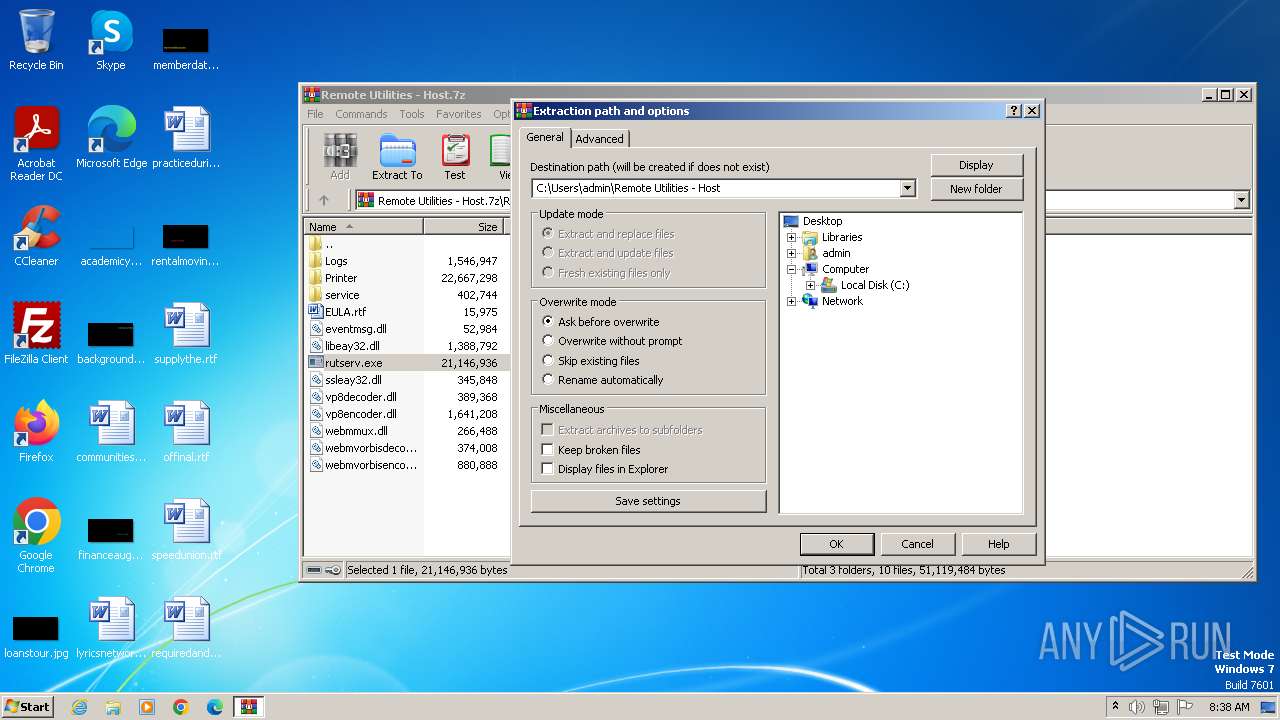Expand Local Disk (C:) node
The height and width of the screenshot is (720, 1280).
coord(810,285)
